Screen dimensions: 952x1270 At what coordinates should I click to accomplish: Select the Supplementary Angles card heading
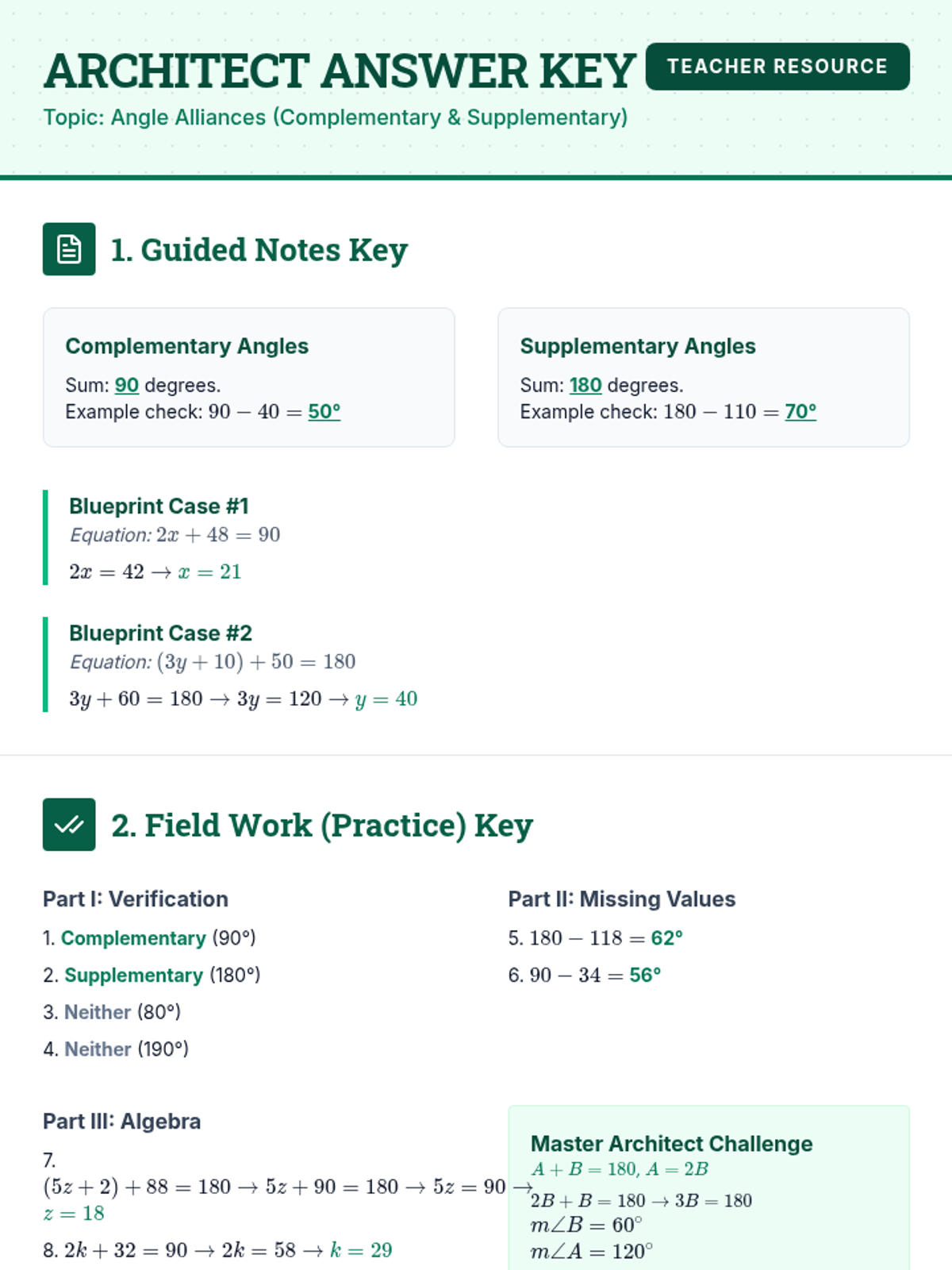[x=638, y=346]
